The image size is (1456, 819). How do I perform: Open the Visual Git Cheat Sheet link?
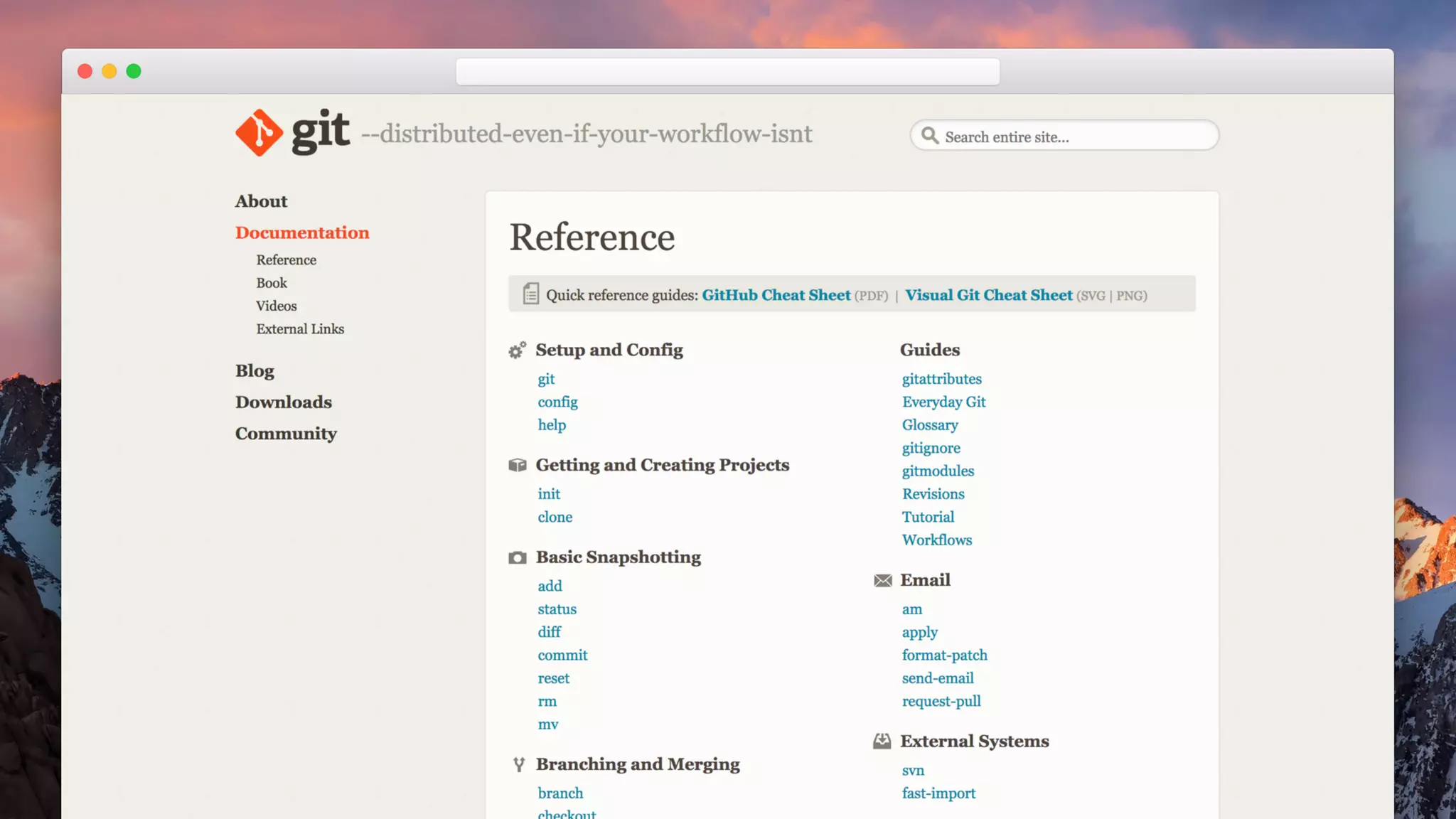point(988,295)
